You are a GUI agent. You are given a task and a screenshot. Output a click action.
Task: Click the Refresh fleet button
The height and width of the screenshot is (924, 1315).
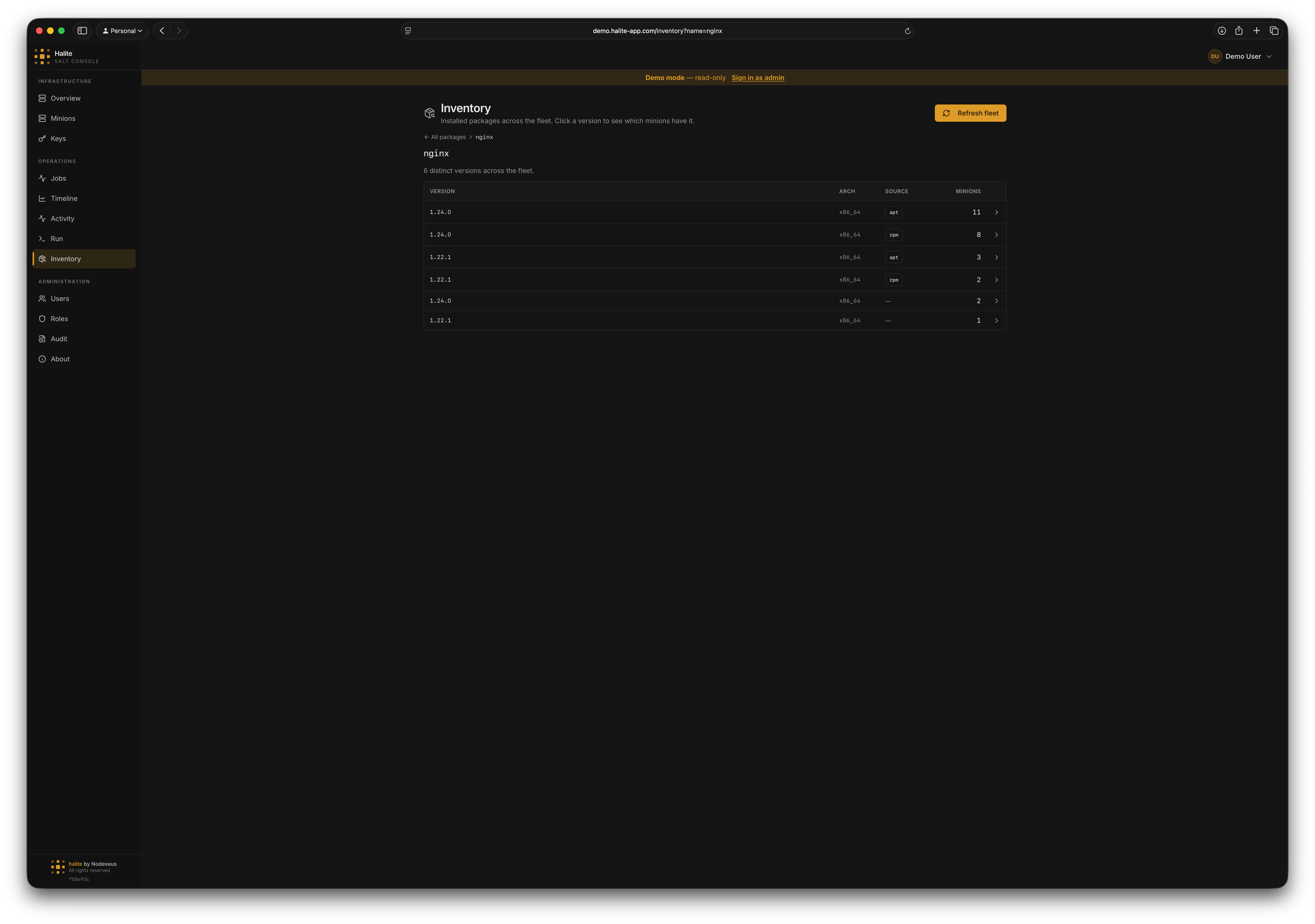970,113
